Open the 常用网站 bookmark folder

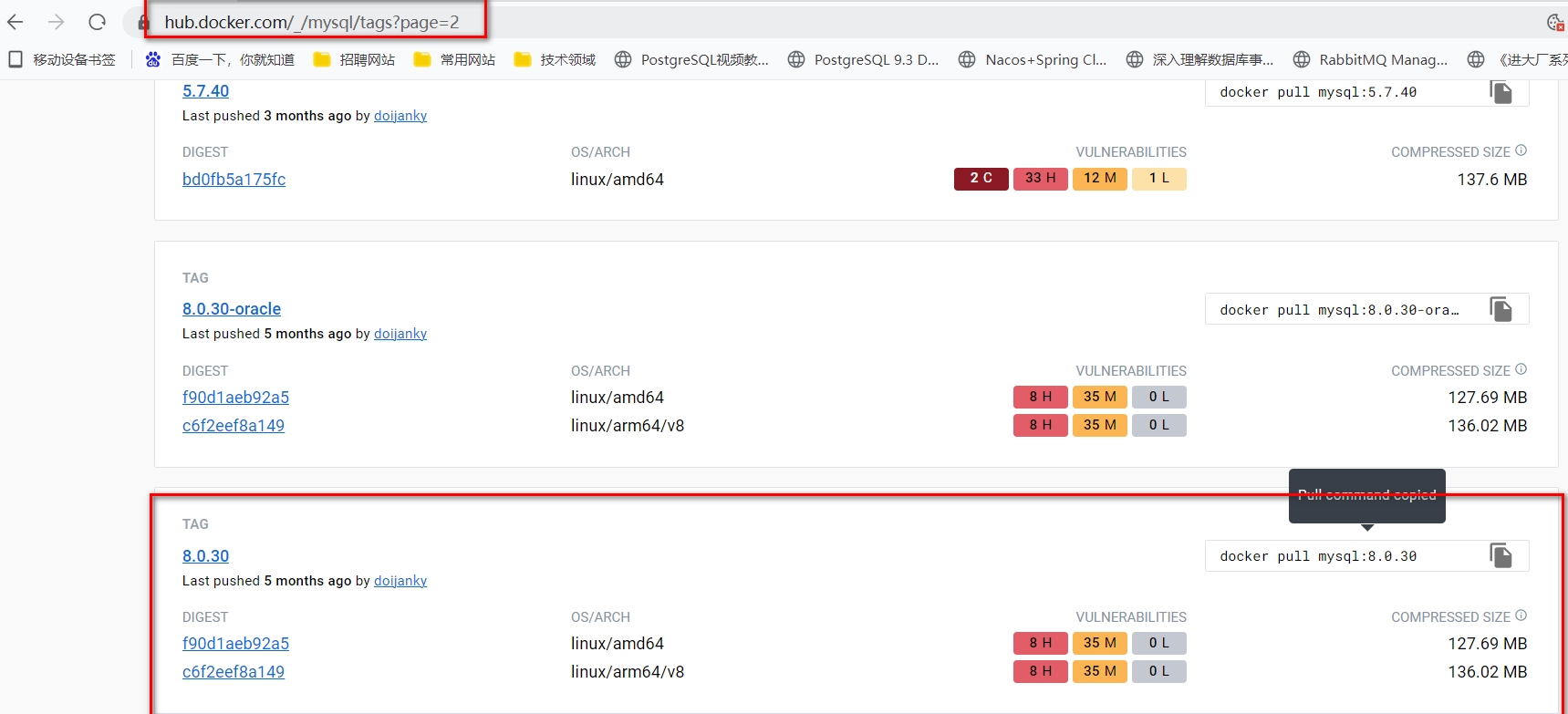(454, 59)
